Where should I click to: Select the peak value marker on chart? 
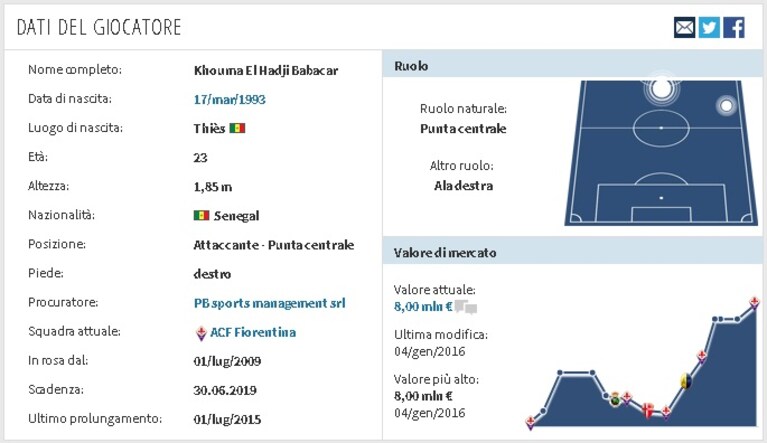pos(755,303)
